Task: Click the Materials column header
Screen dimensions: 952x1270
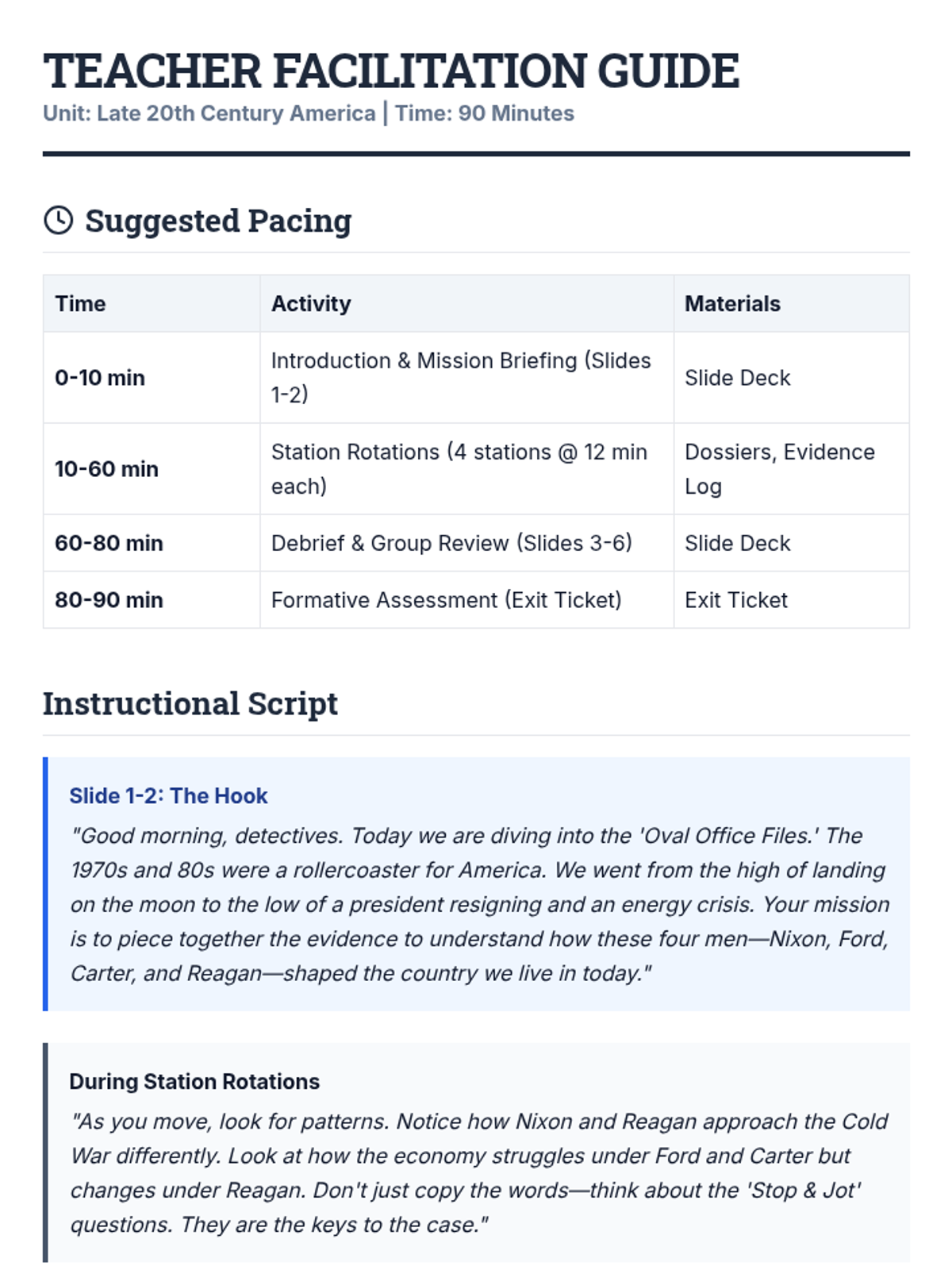Action: [x=732, y=304]
